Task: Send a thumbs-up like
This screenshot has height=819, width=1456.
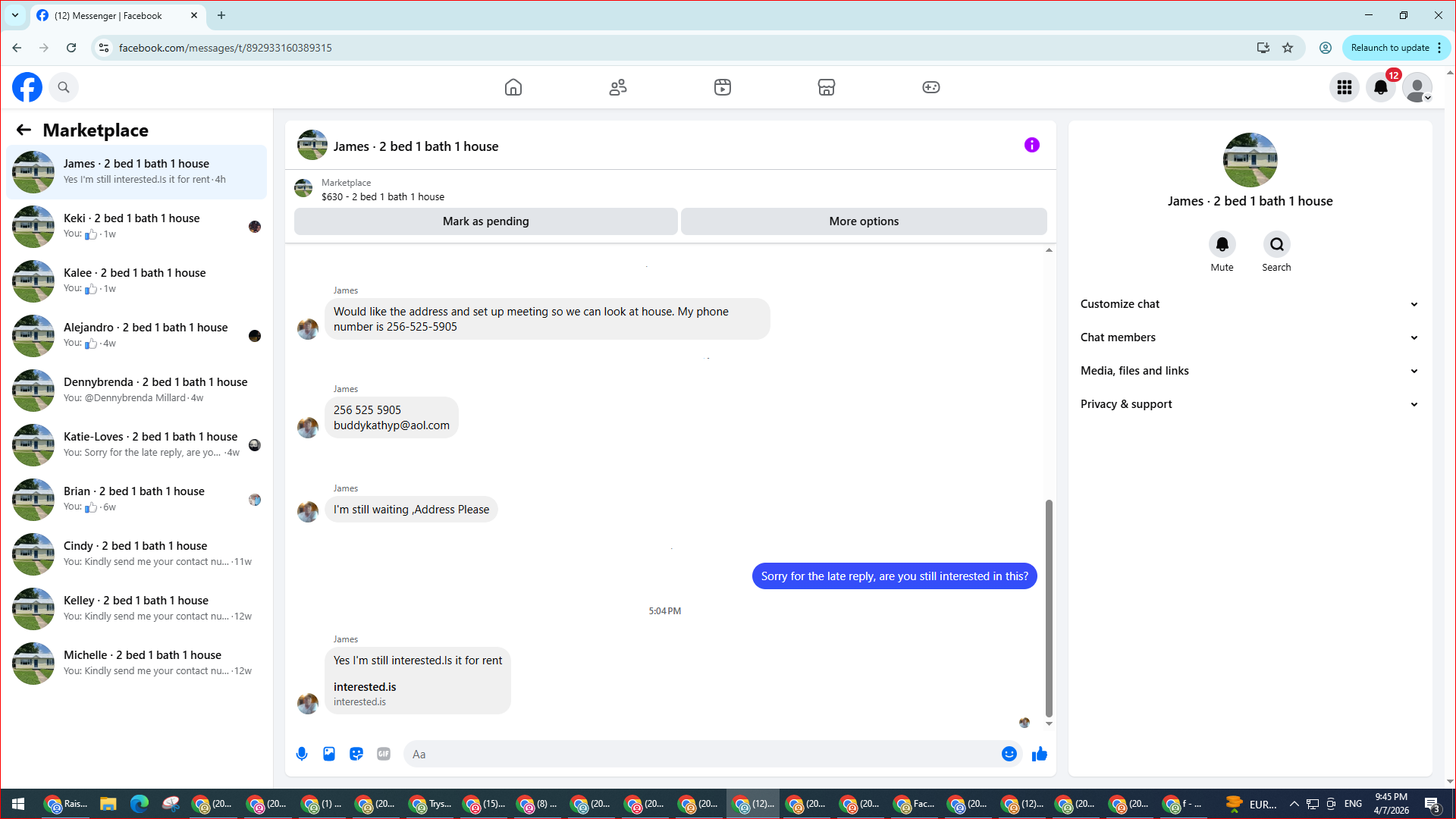Action: click(x=1040, y=754)
